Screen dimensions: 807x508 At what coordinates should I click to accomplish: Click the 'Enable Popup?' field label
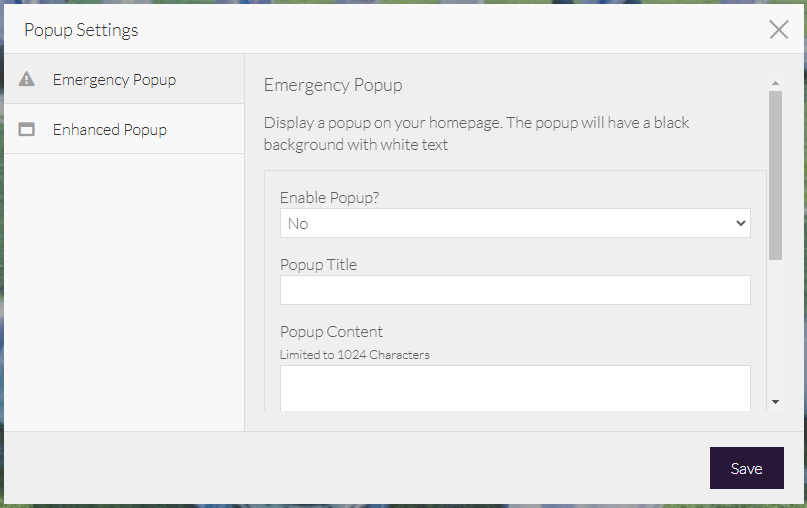(x=329, y=198)
